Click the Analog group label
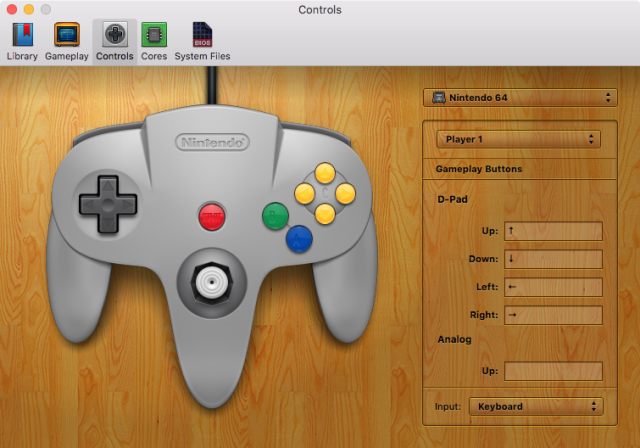640x448 pixels. pos(454,339)
